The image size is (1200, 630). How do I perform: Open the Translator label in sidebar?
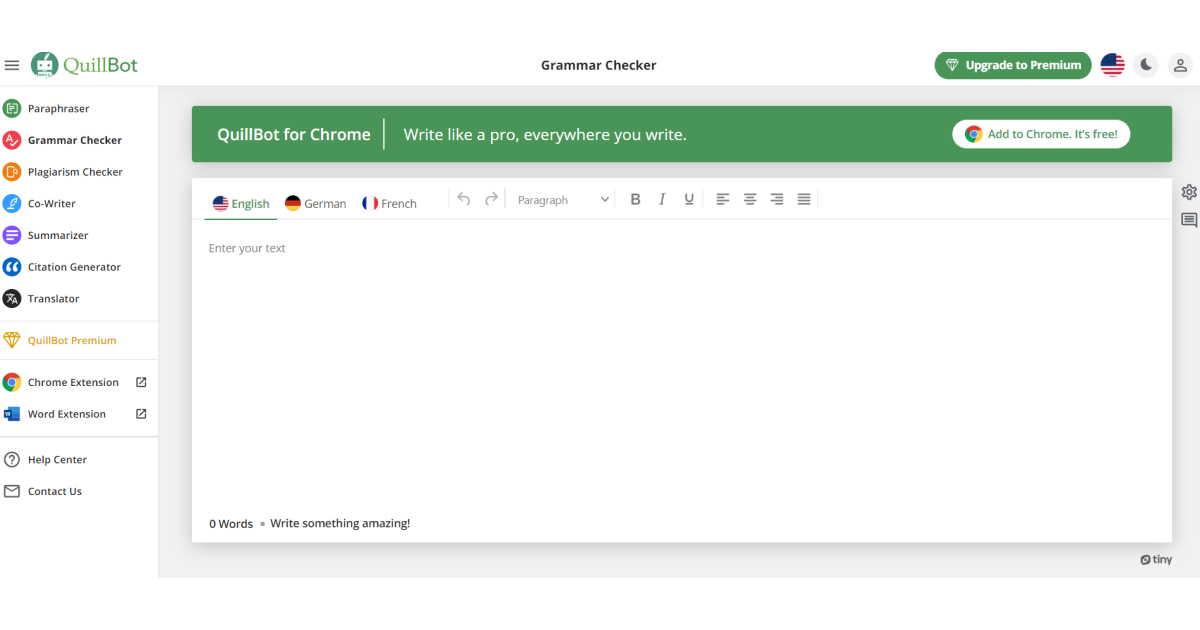(54, 298)
